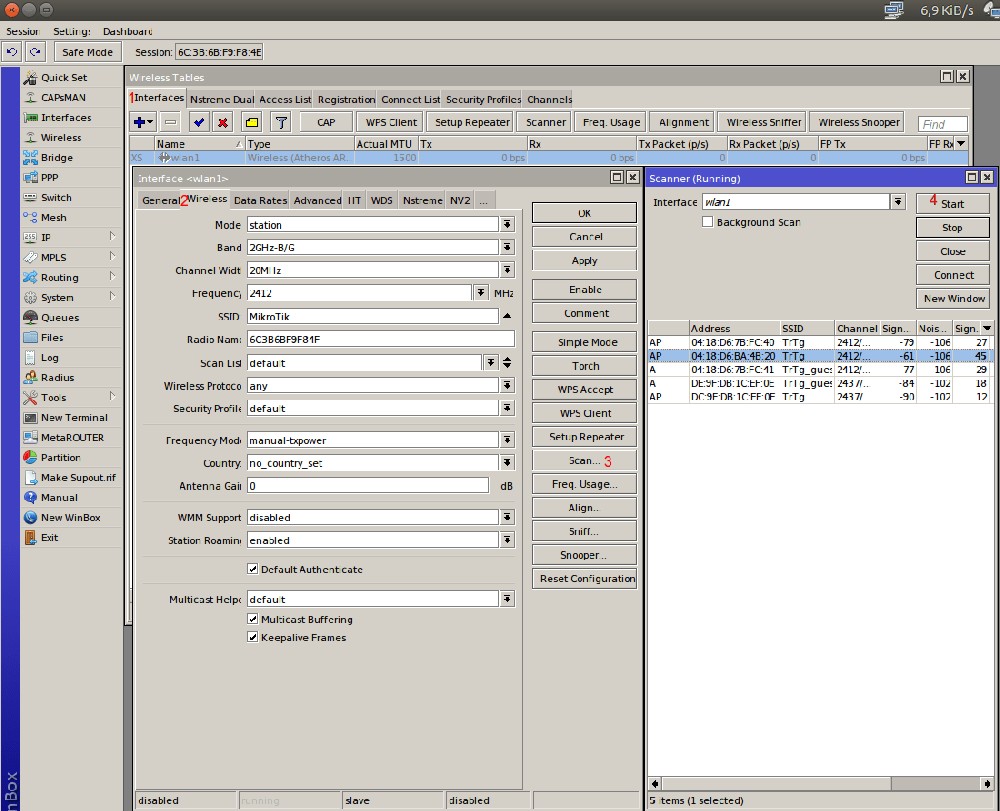Switch to the Data Rates tab
Viewport: 1000px width, 811px height.
click(260, 200)
